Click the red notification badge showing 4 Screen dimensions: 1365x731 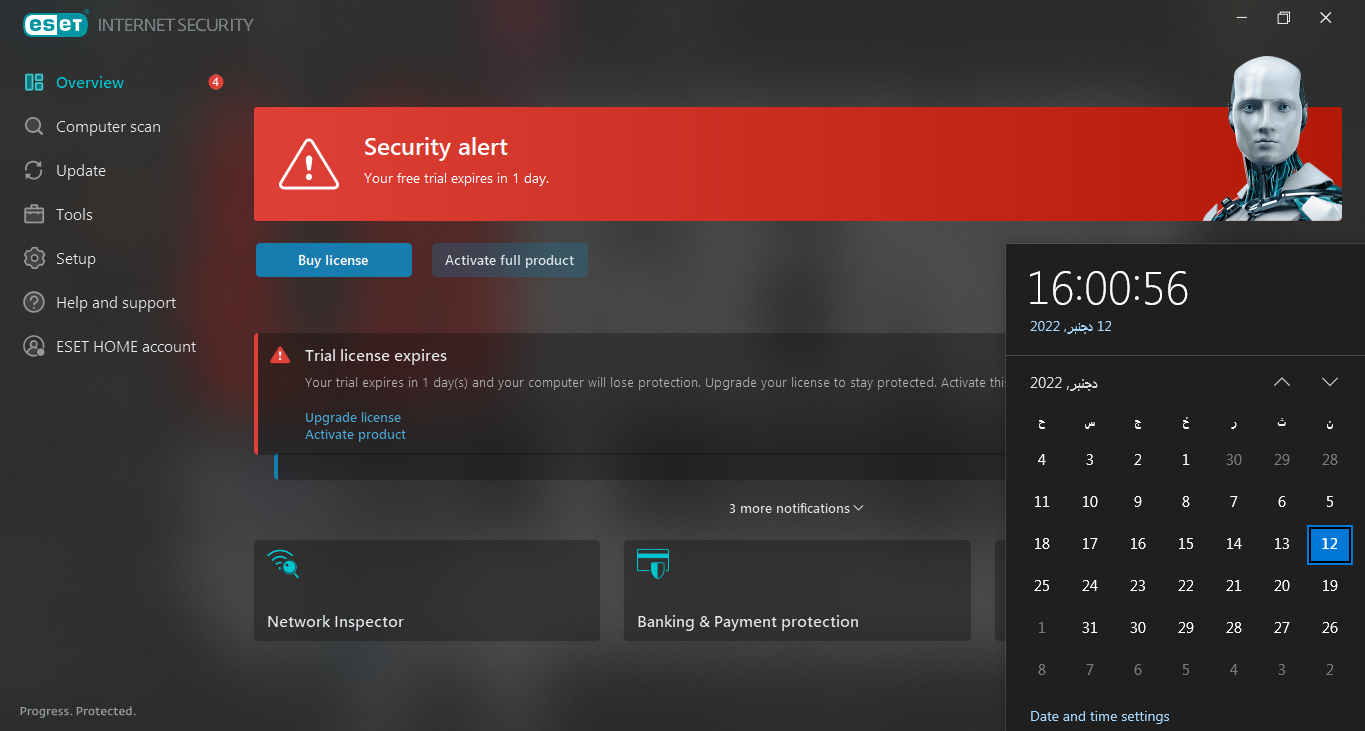click(x=216, y=82)
